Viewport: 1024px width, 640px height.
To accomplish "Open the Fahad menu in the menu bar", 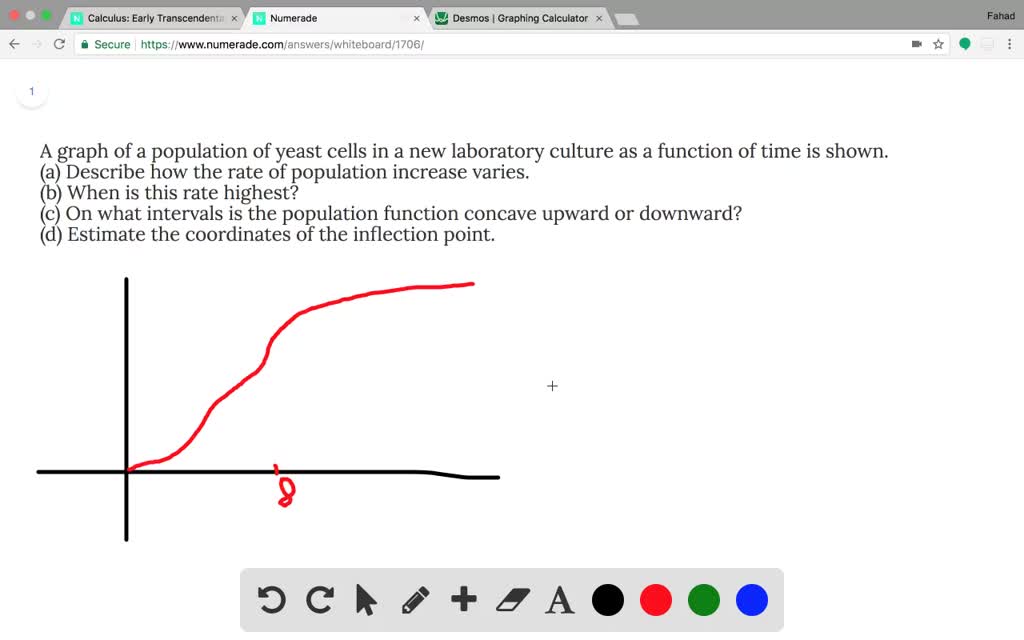I will [1000, 15].
